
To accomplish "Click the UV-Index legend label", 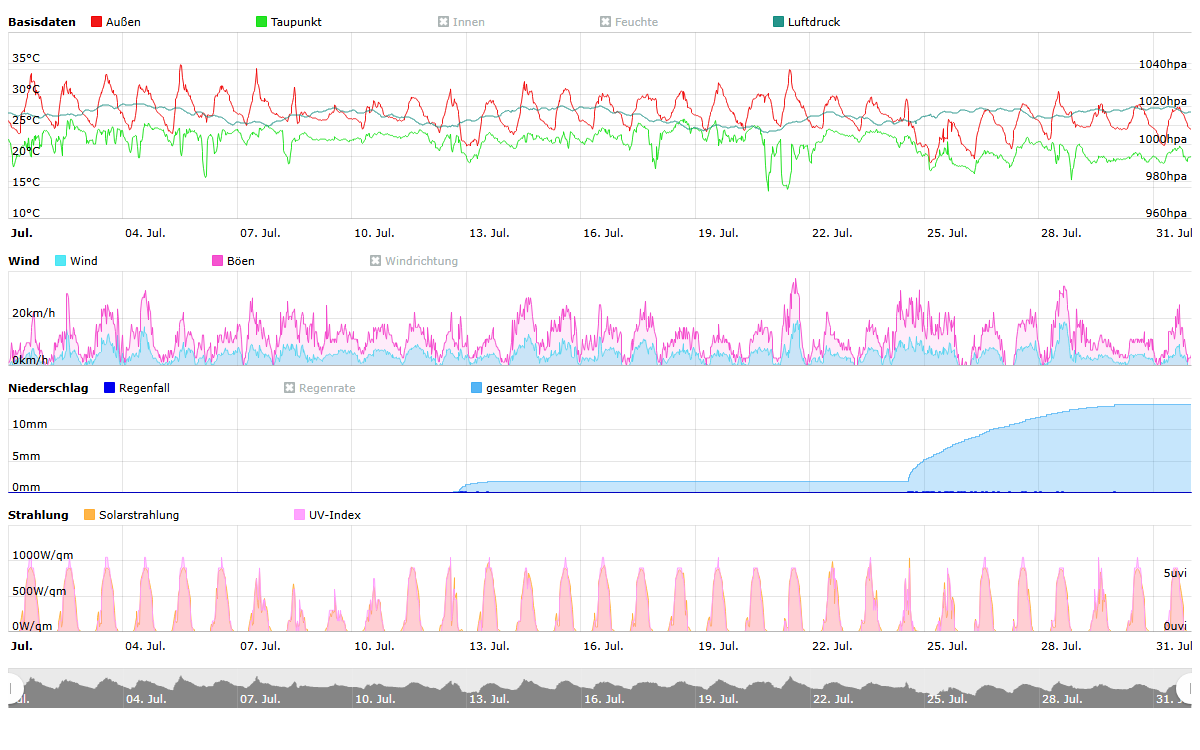I will pos(334,515).
